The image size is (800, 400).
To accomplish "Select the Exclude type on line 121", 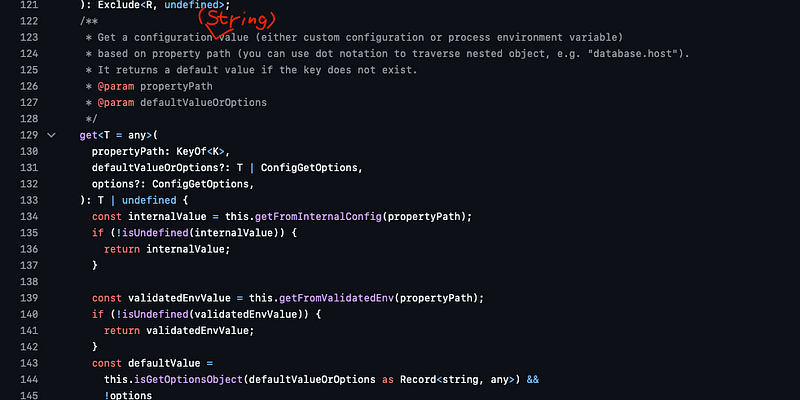I will coord(120,5).
